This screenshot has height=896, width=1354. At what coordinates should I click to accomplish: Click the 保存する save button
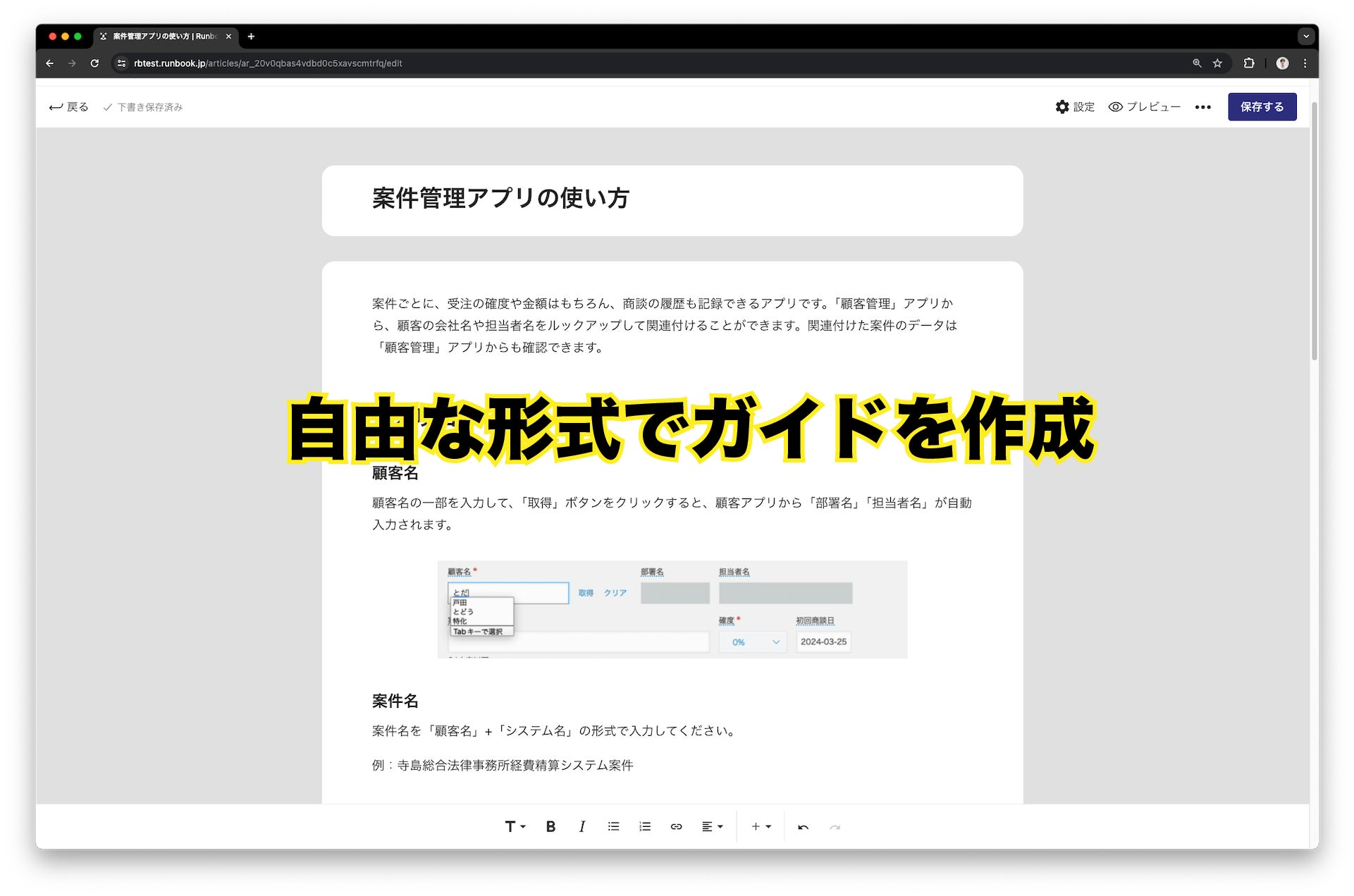(x=1262, y=106)
